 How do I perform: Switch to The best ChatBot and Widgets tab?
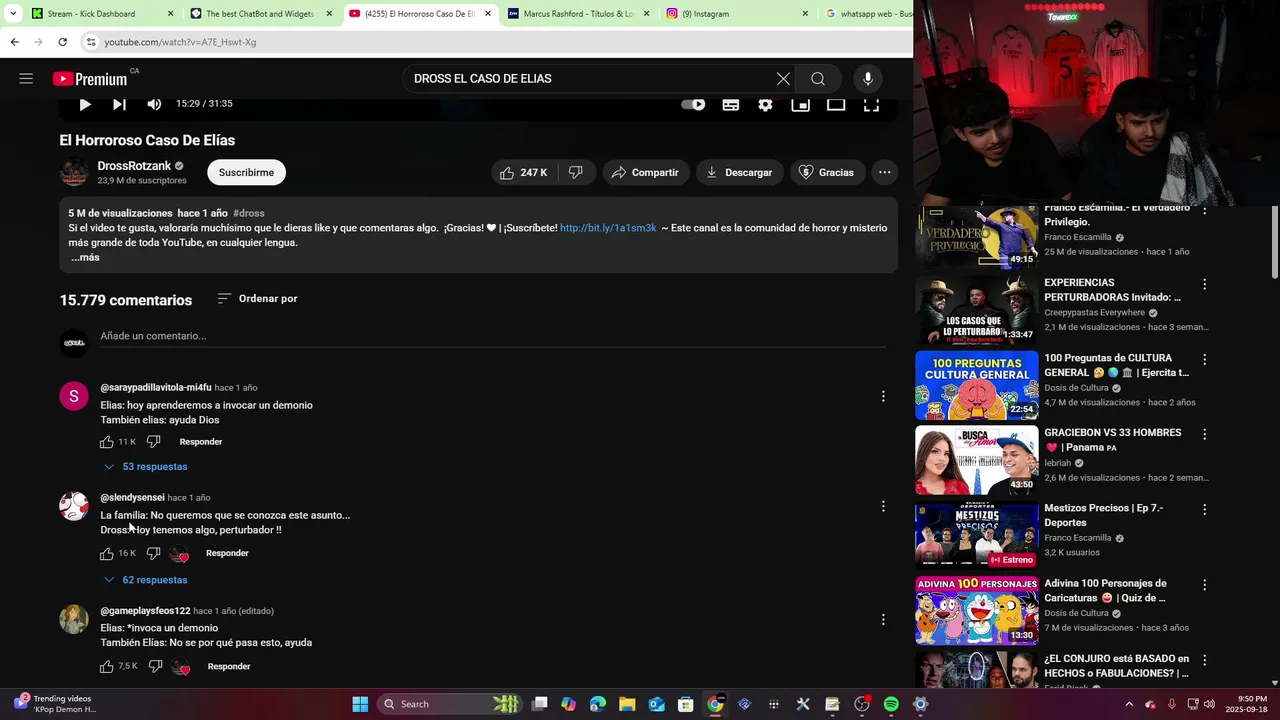260,14
